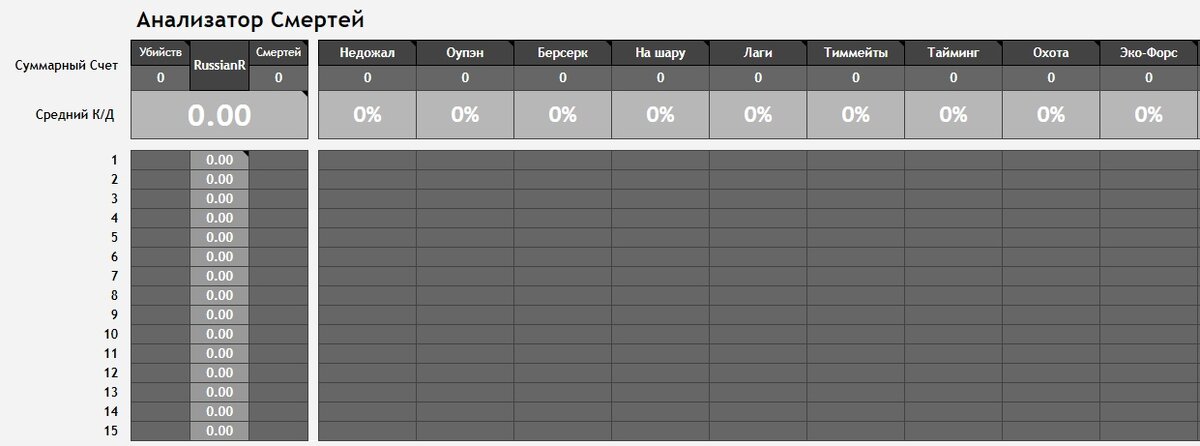The image size is (1200, 446).
Task: Click the total count cell under Тайминг
Action: (x=953, y=78)
